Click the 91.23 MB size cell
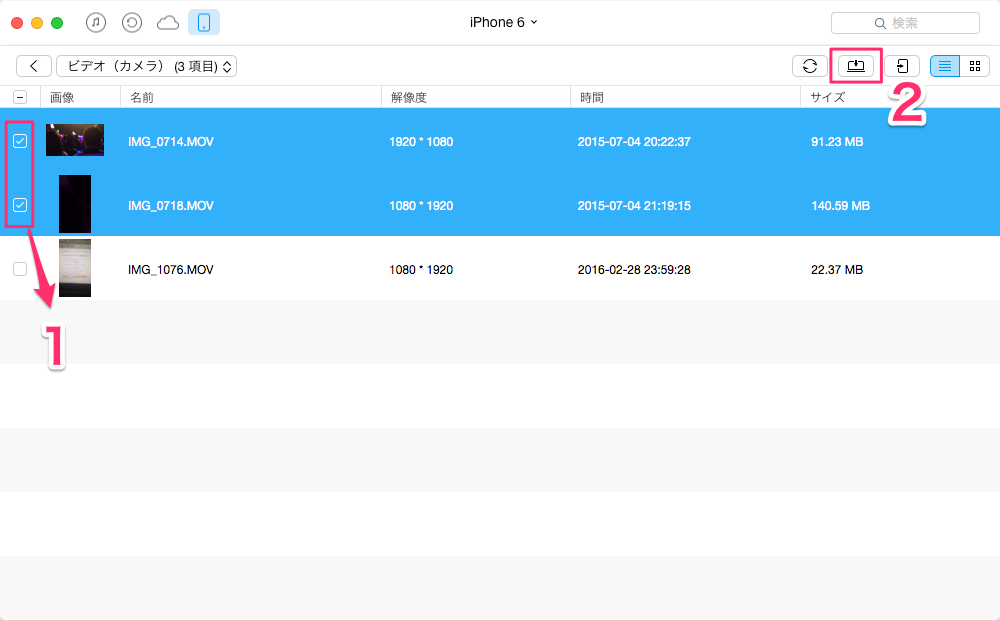The height and width of the screenshot is (620, 1000). (837, 142)
